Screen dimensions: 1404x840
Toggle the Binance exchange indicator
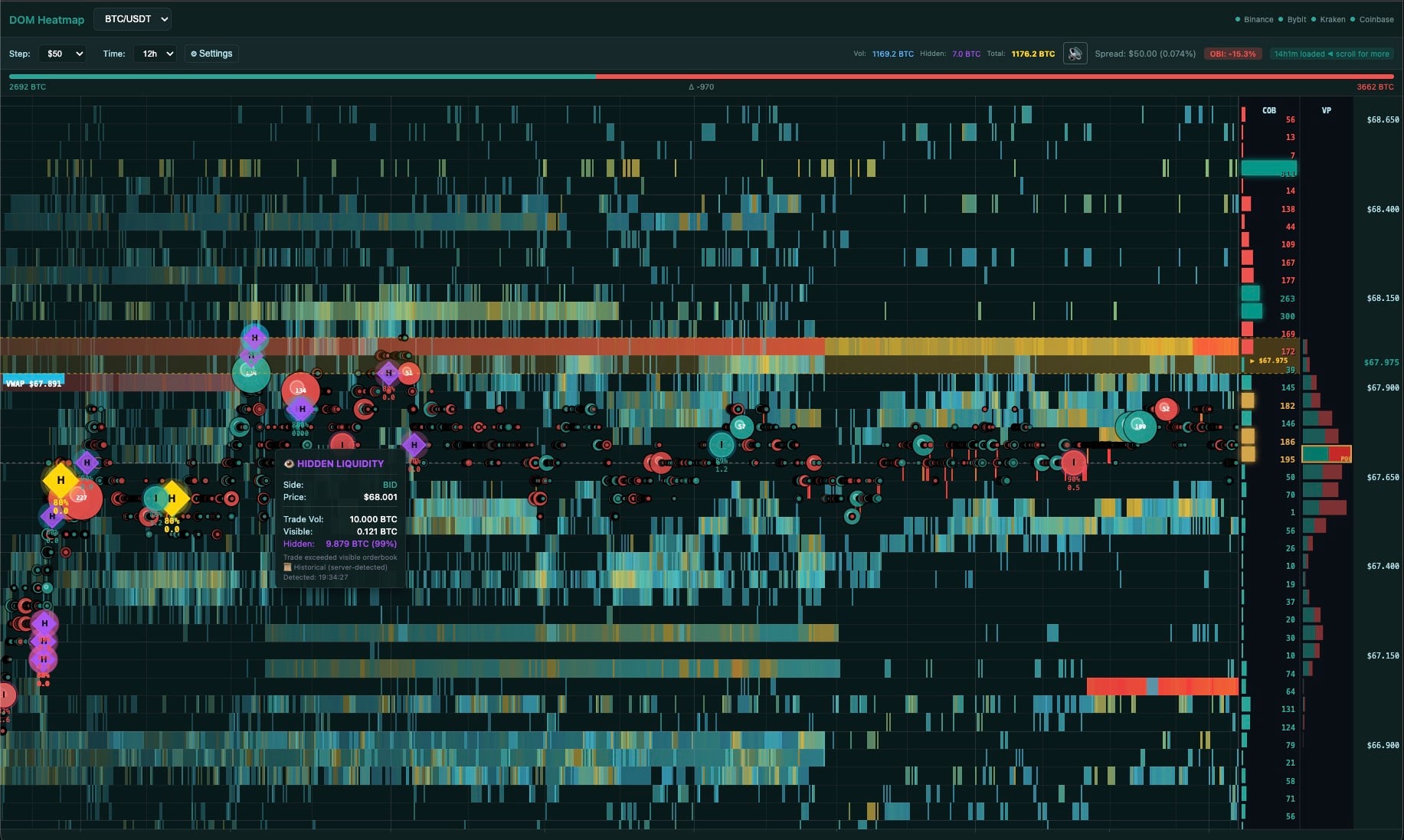[x=1254, y=19]
